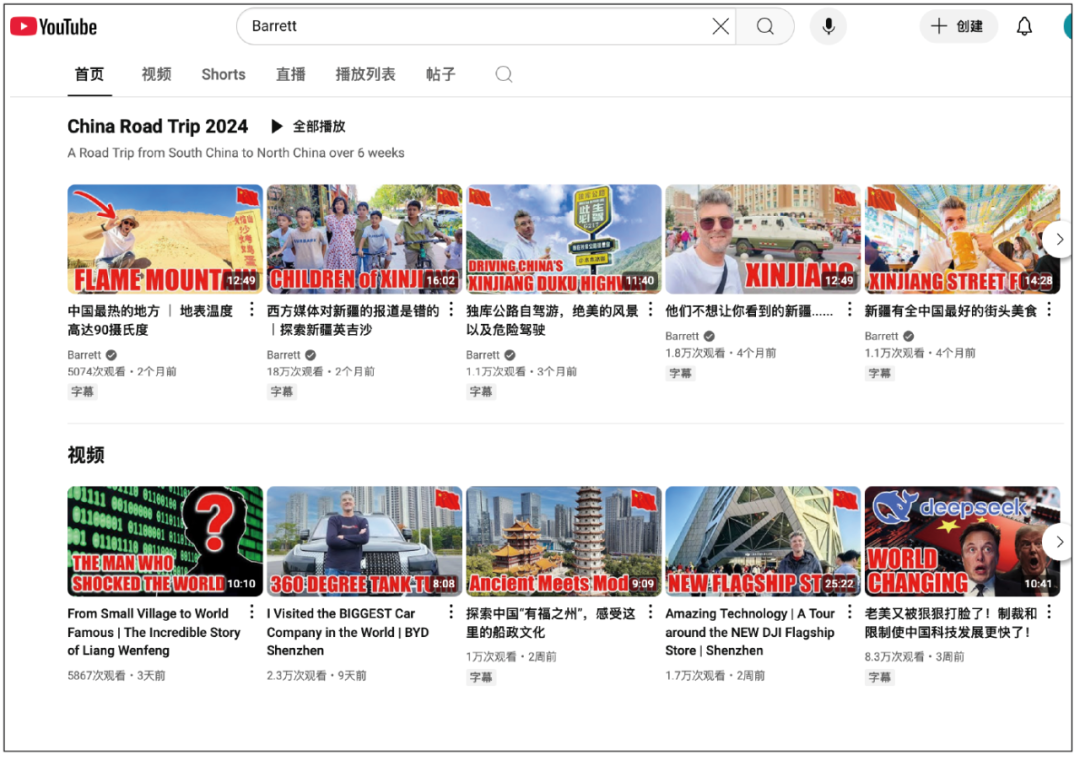
Task: Open title I Visited the BIGGEST Car Company
Action: click(348, 632)
